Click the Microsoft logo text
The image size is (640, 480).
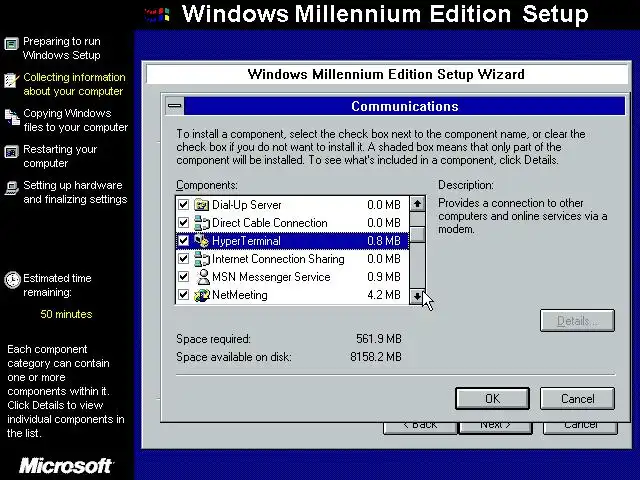click(66, 465)
